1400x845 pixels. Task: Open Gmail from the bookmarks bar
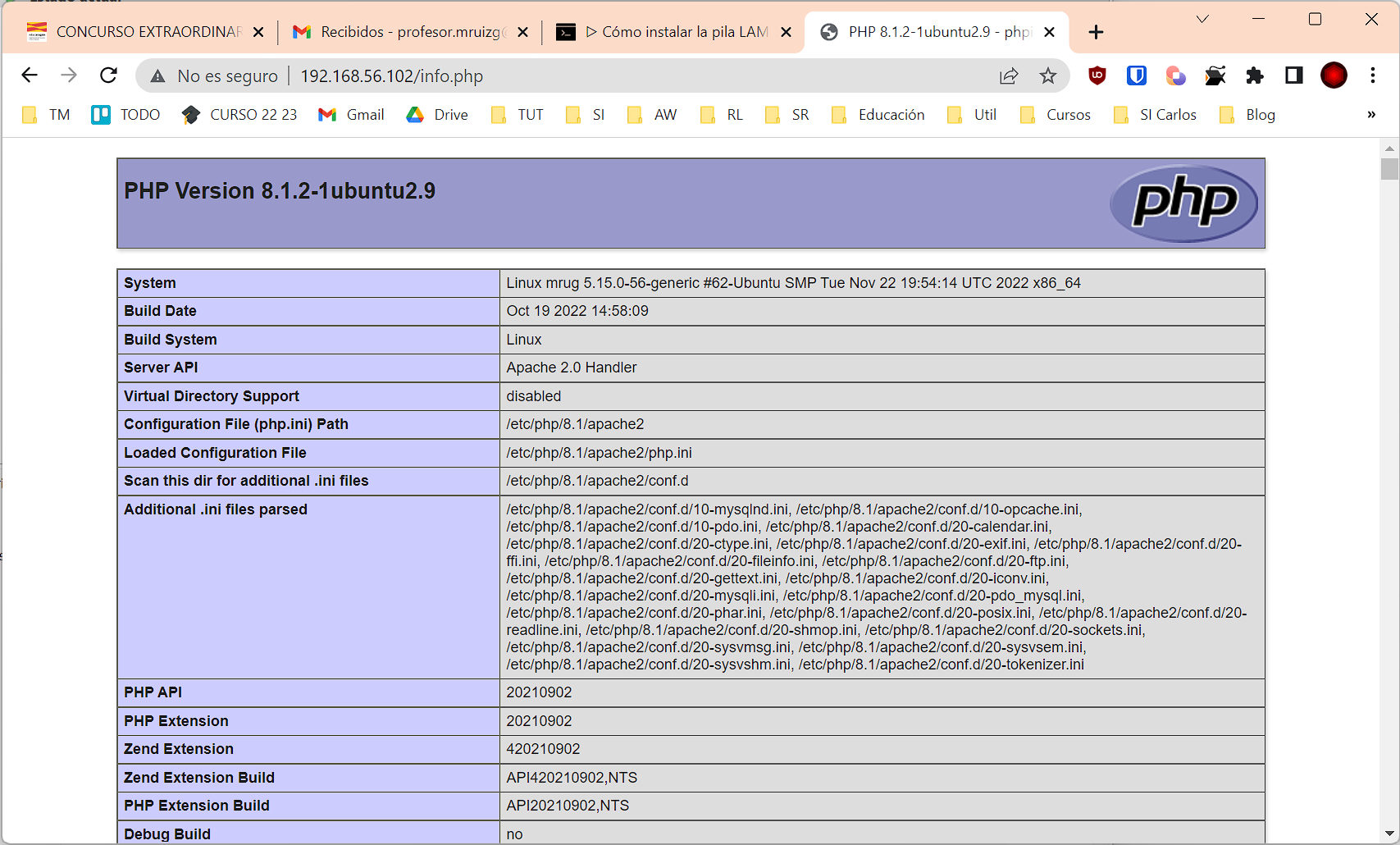[x=351, y=115]
